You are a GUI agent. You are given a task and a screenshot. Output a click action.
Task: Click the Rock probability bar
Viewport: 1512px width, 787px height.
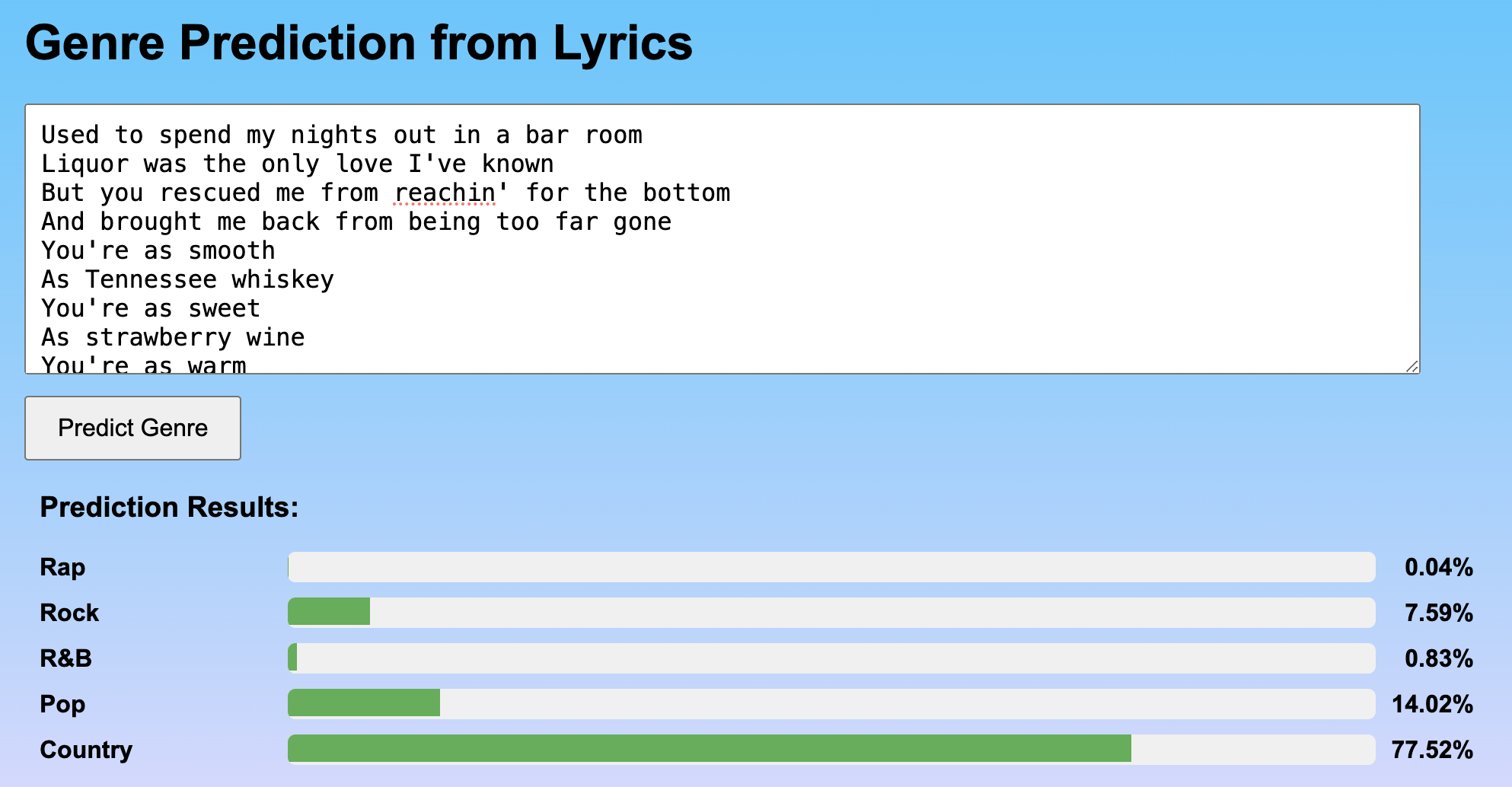coord(831,612)
